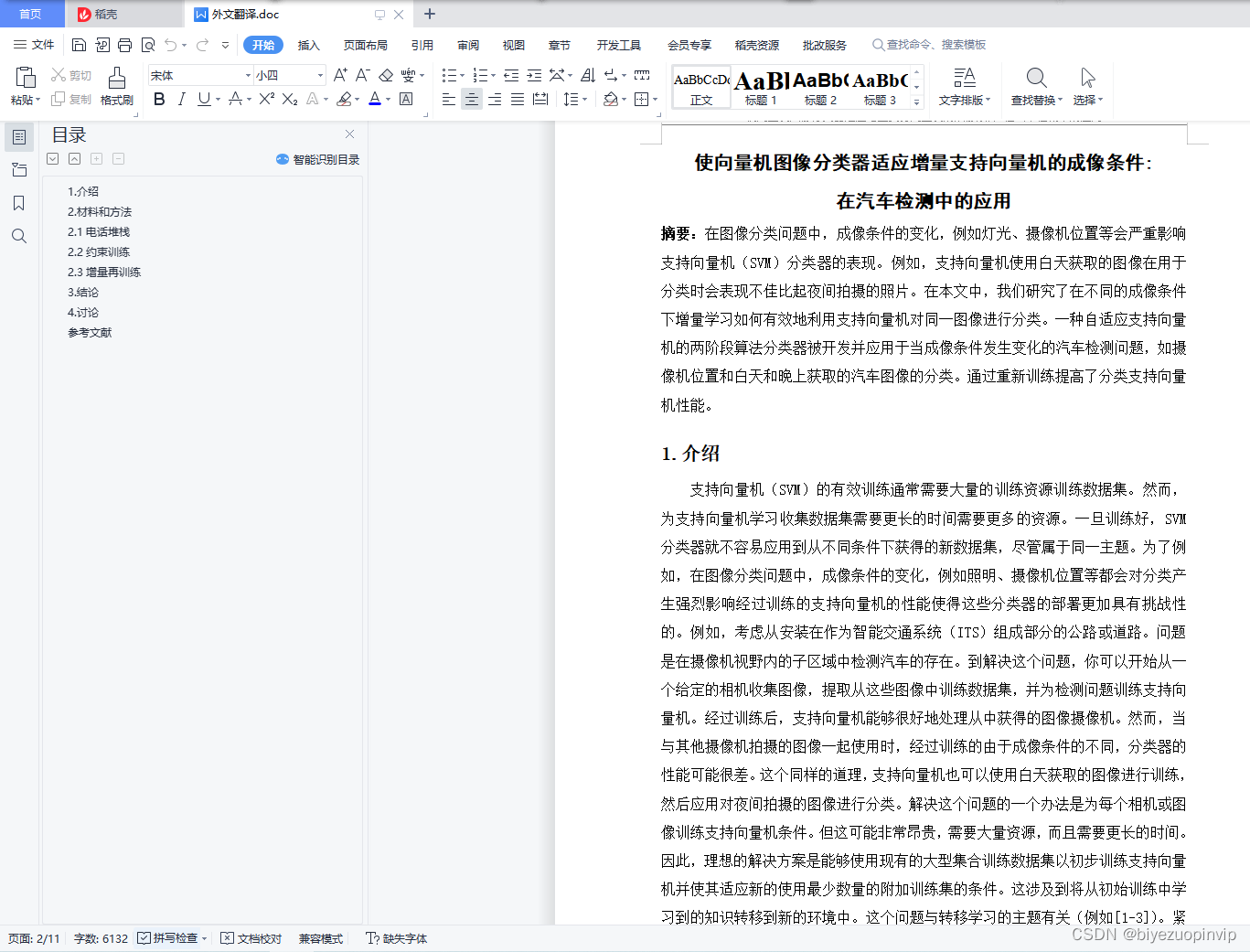Open the chapter navigation icon in left sidebar

pyautogui.click(x=19, y=170)
